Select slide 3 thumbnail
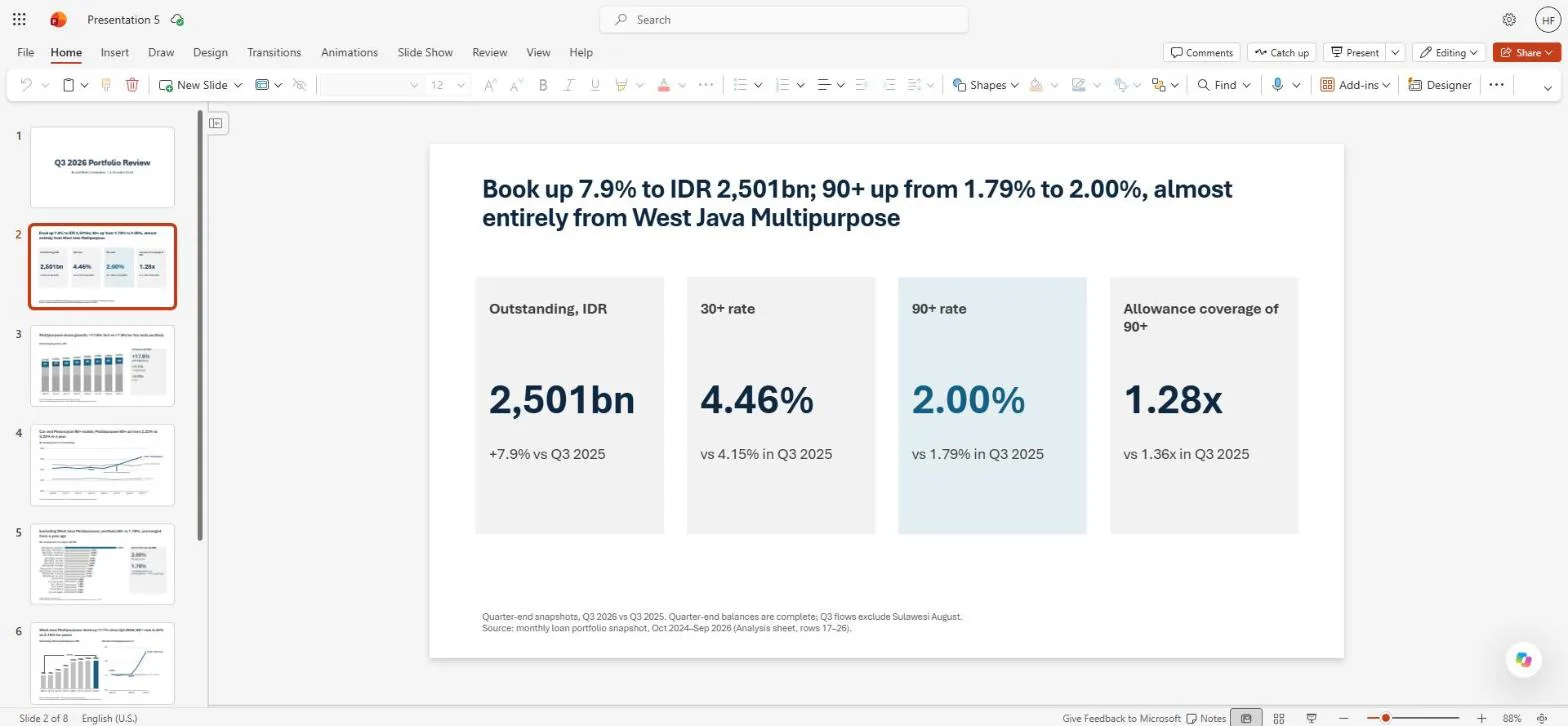This screenshot has height=726, width=1568. tap(102, 366)
